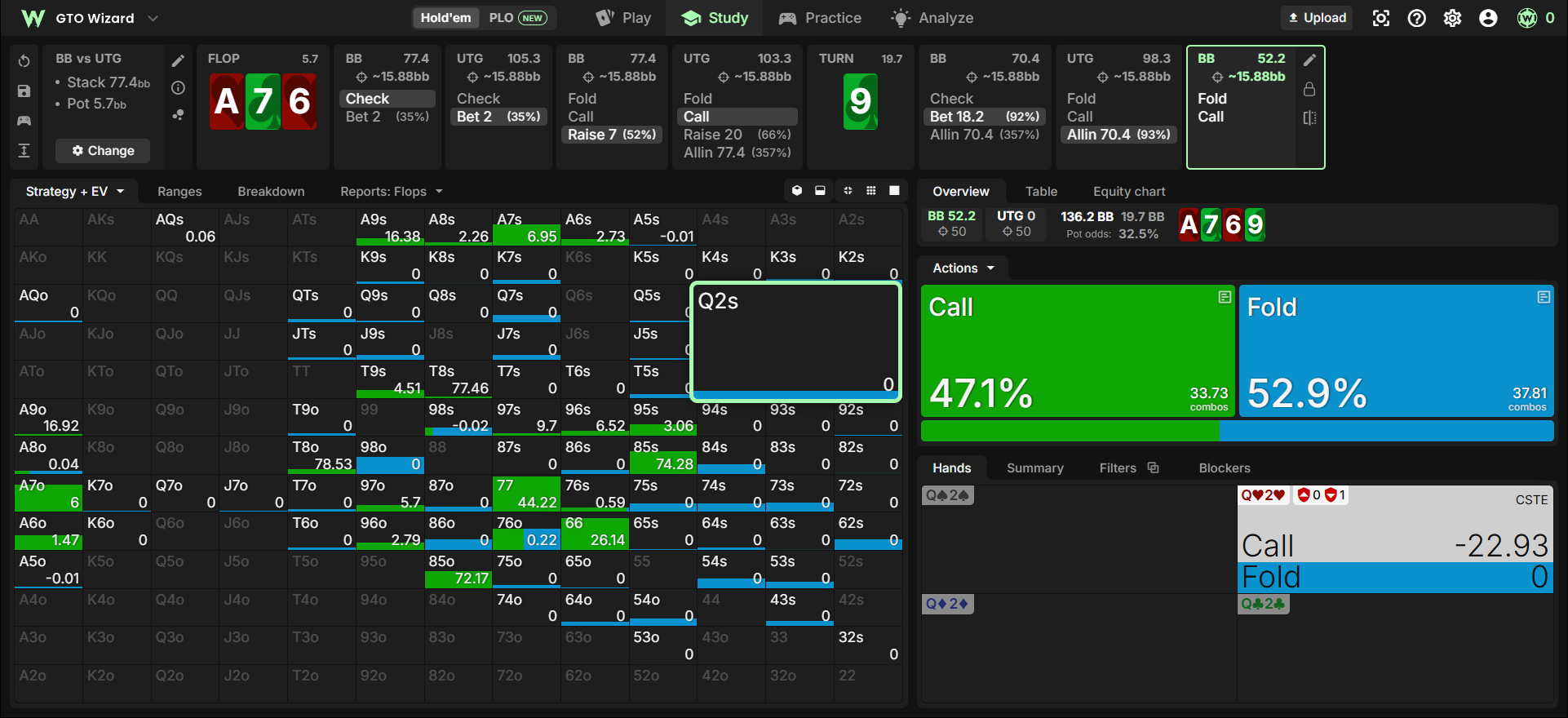Expand the GTO Wizard menu chevron
This screenshot has width=1568, height=718.
click(153, 18)
